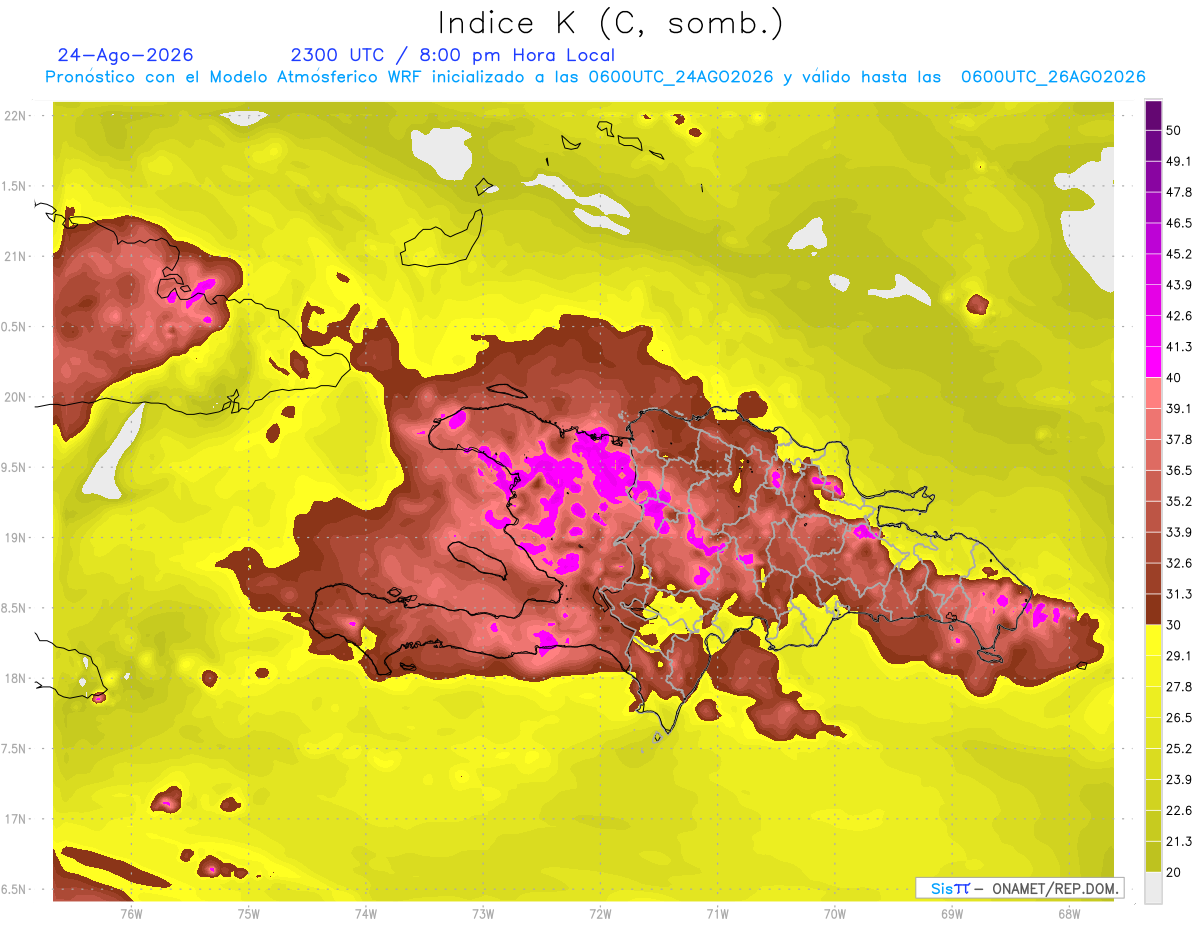Screen dimensions: 1200x927
Task: Click the colorbar value 35.2
Action: click(1179, 501)
